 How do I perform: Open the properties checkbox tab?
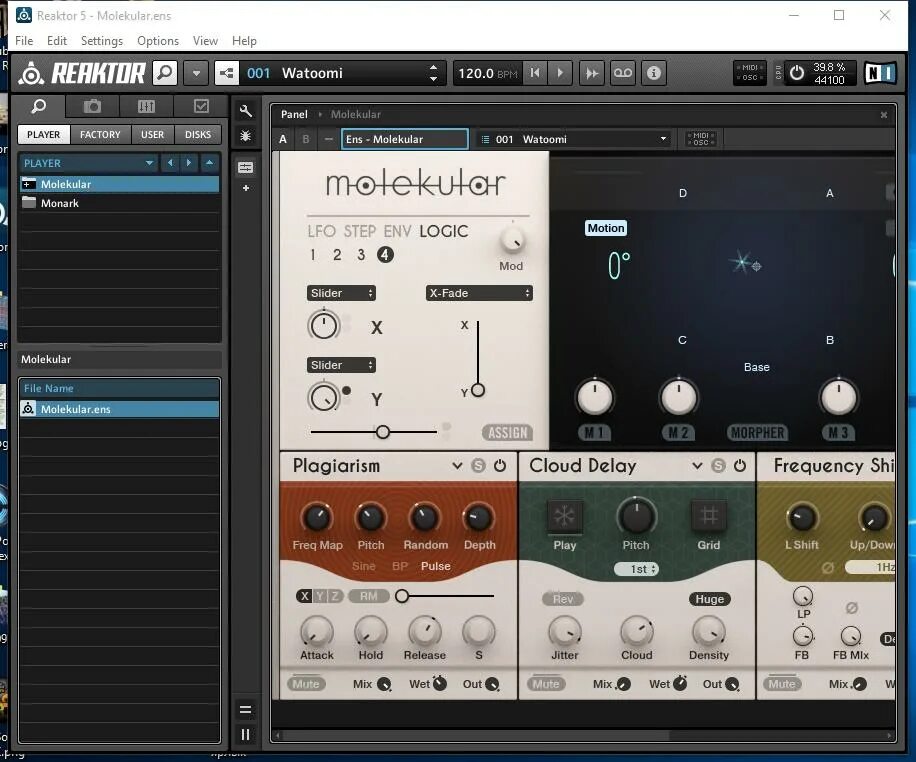click(x=201, y=106)
